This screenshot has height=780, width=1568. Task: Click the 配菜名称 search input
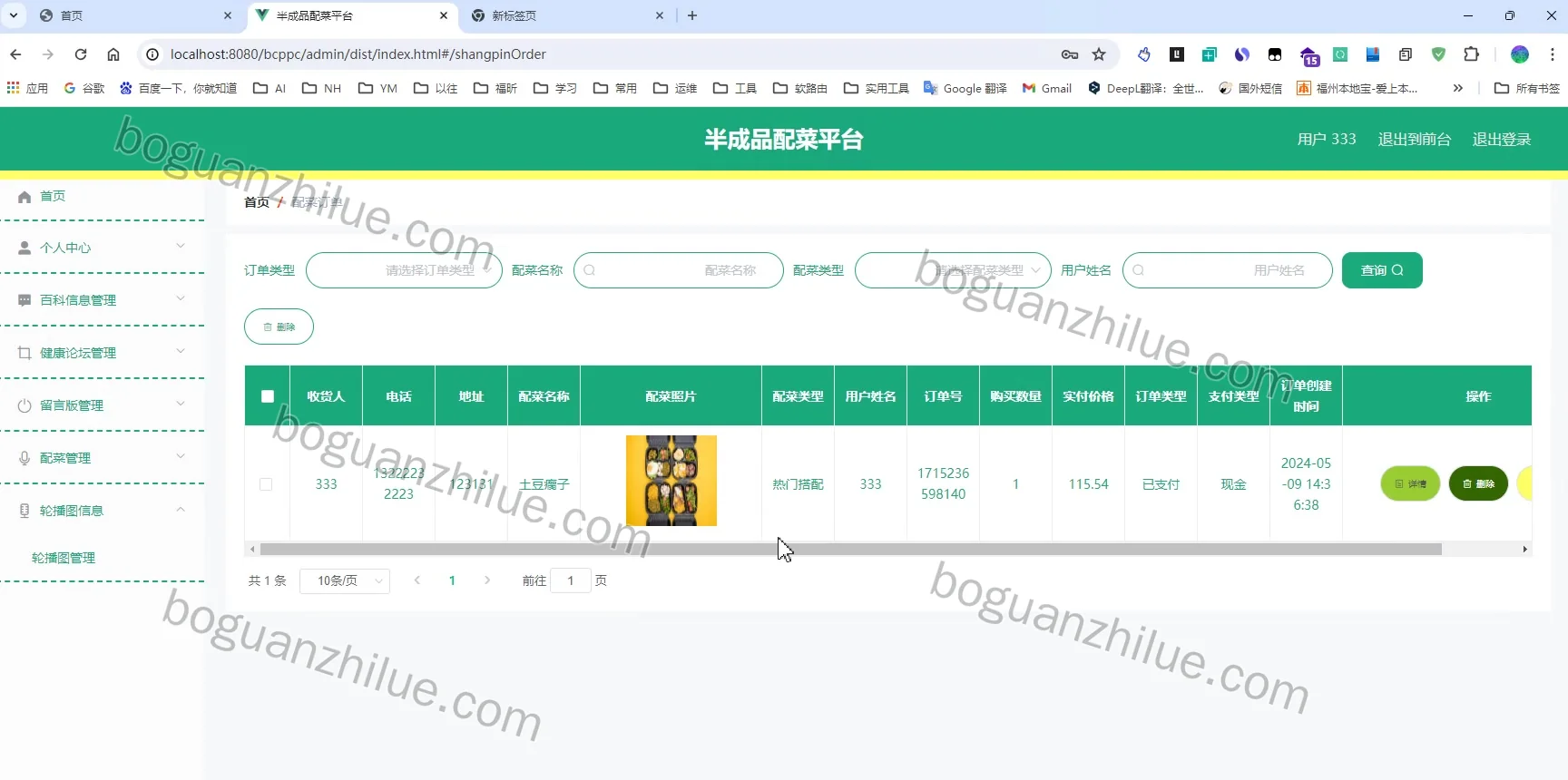[x=679, y=270]
